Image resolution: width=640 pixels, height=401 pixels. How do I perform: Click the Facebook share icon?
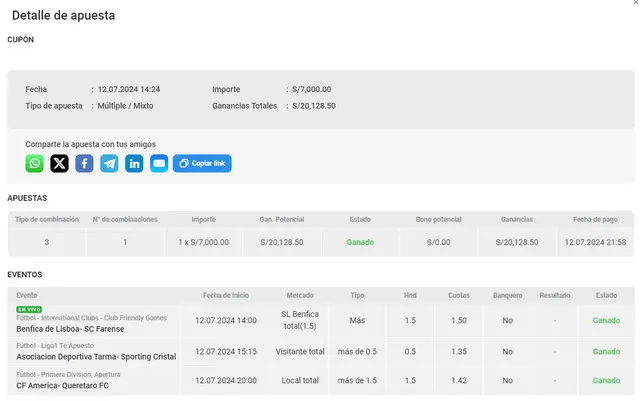(85, 163)
